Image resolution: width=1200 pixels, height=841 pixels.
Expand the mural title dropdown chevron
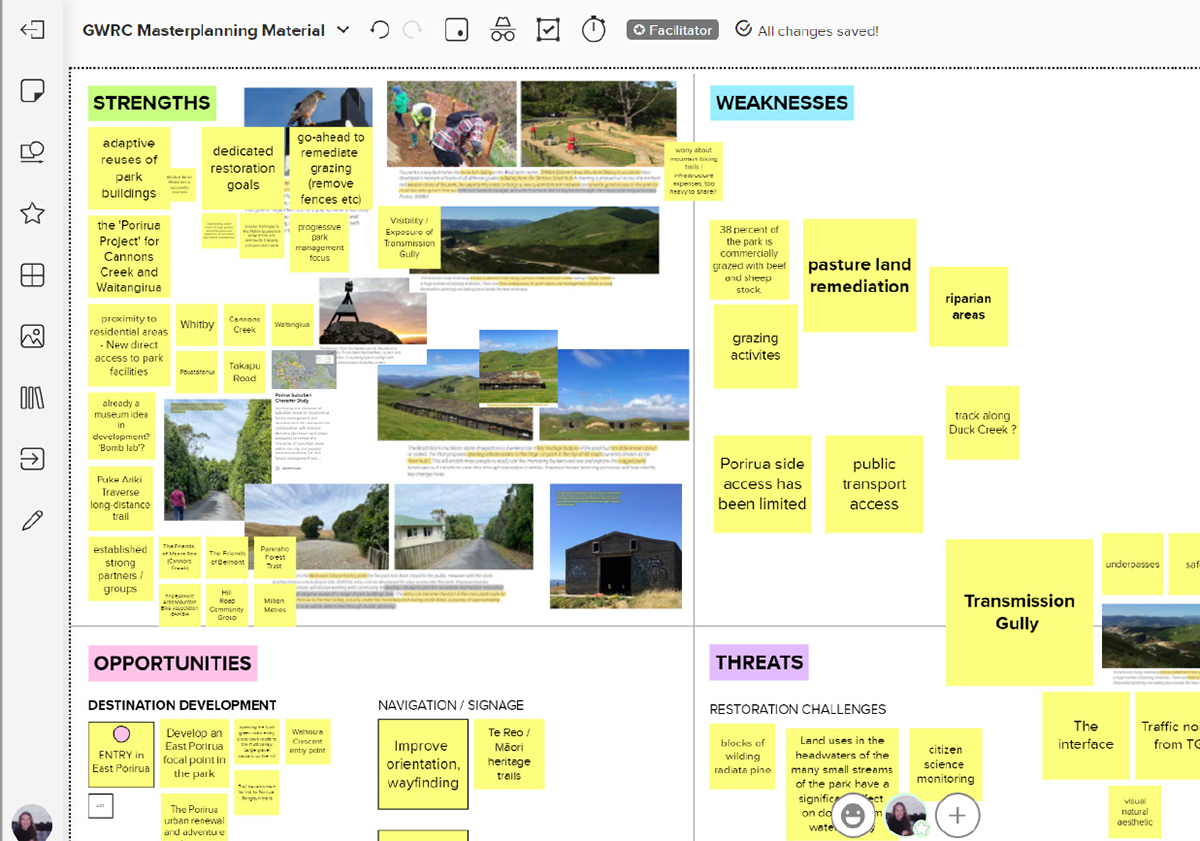(x=343, y=30)
